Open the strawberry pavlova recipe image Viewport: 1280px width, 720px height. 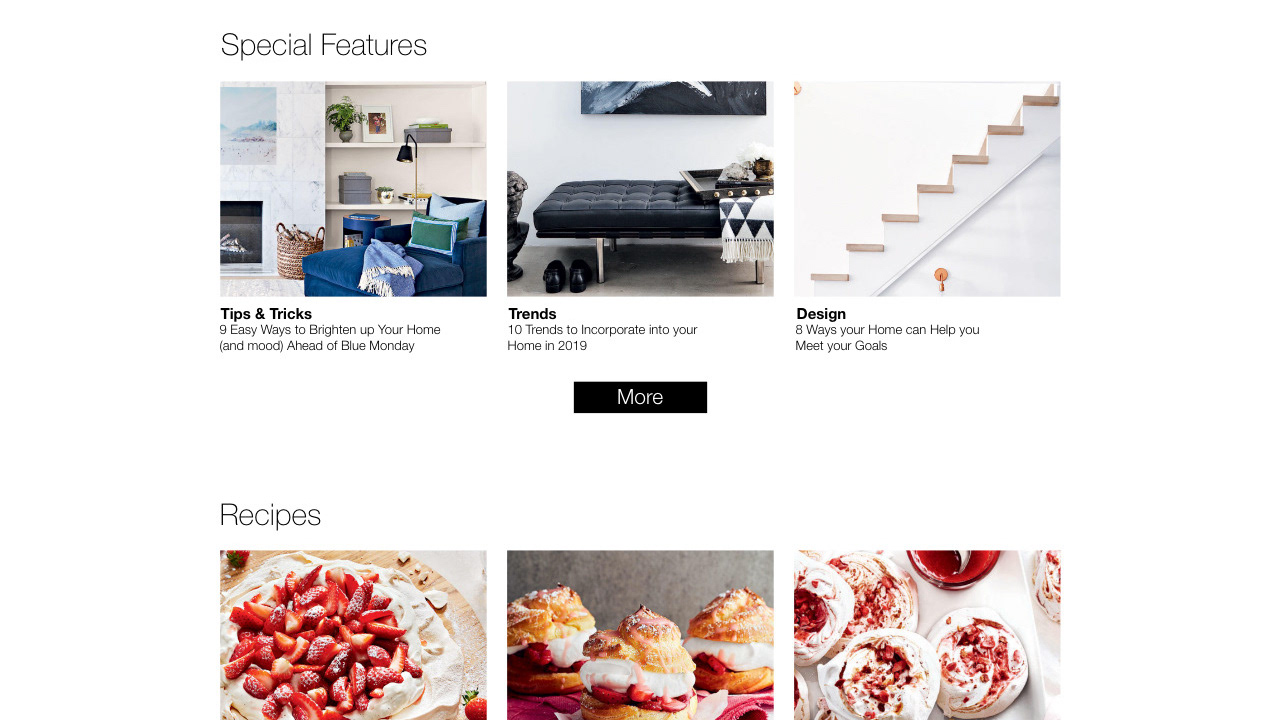pos(353,635)
